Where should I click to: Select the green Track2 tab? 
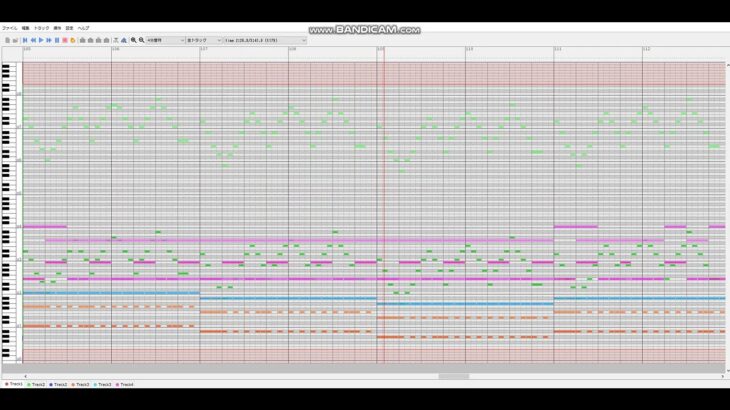36,384
